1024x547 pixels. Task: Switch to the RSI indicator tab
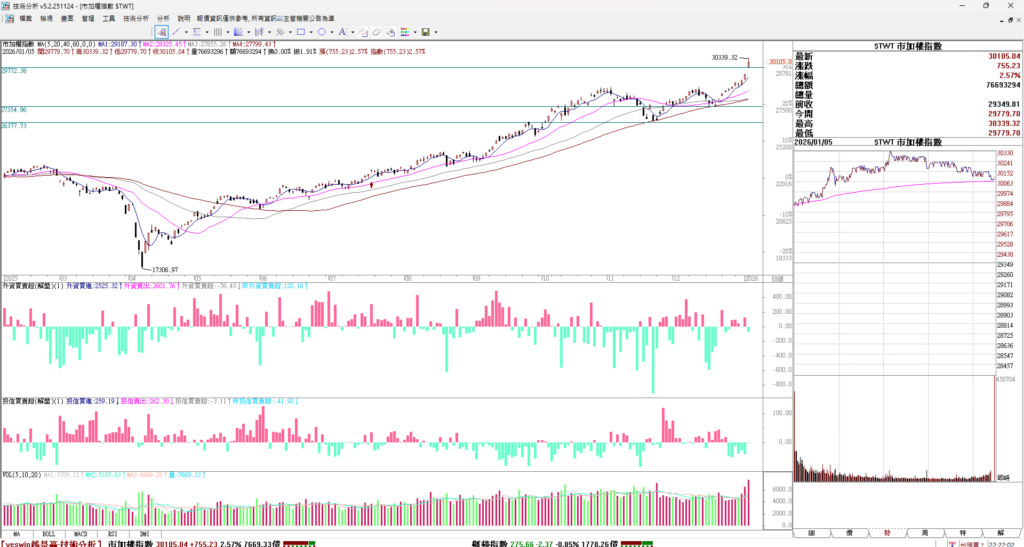pyautogui.click(x=111, y=535)
